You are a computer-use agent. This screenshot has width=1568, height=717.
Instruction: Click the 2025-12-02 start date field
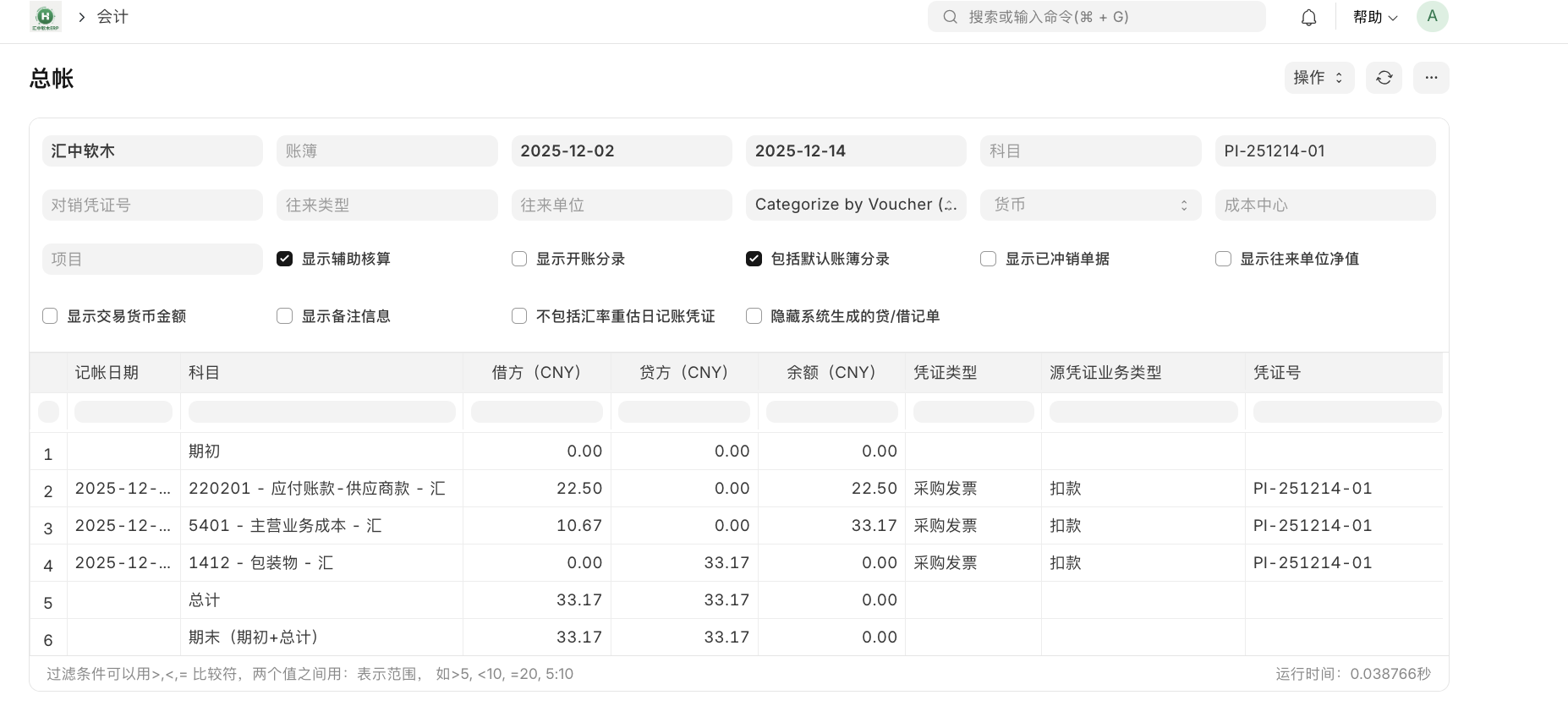(x=621, y=151)
